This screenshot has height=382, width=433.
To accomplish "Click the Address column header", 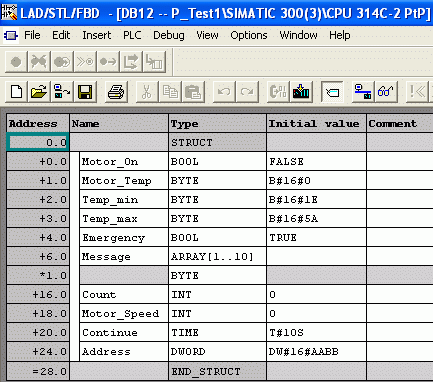I will [38, 123].
